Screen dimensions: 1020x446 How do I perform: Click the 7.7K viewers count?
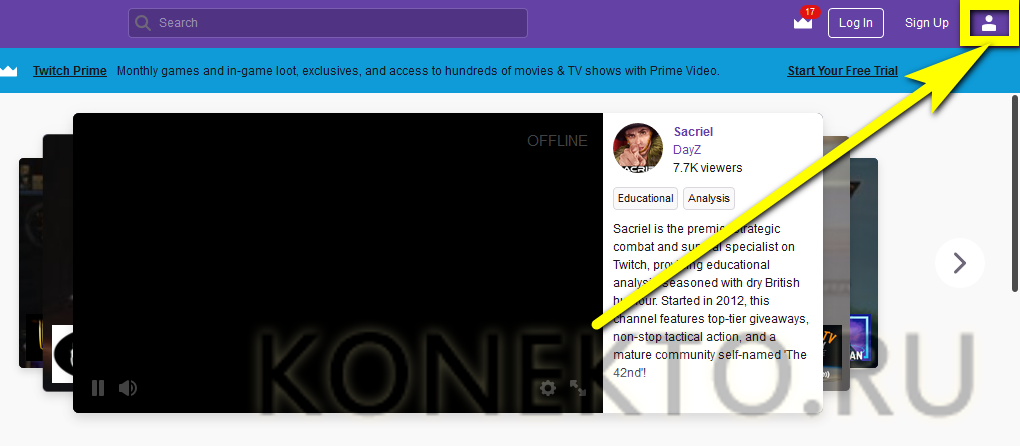tap(708, 168)
